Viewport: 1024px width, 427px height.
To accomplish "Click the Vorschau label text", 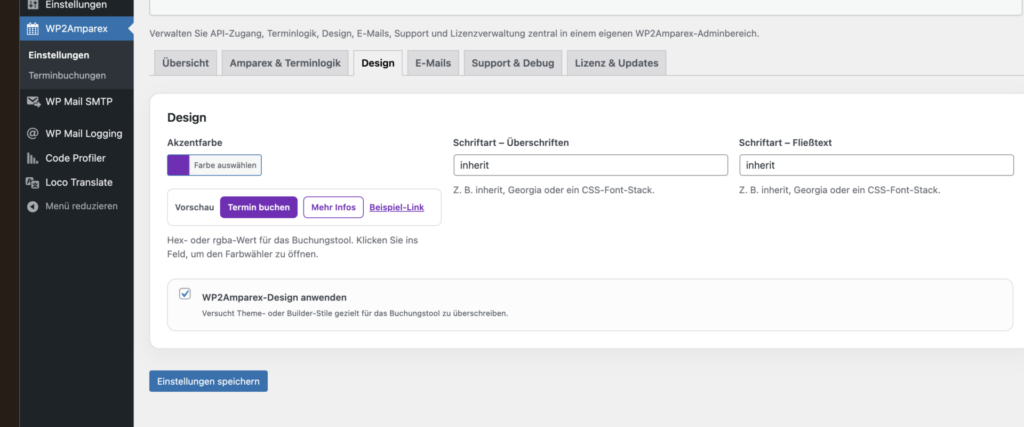I will (195, 208).
